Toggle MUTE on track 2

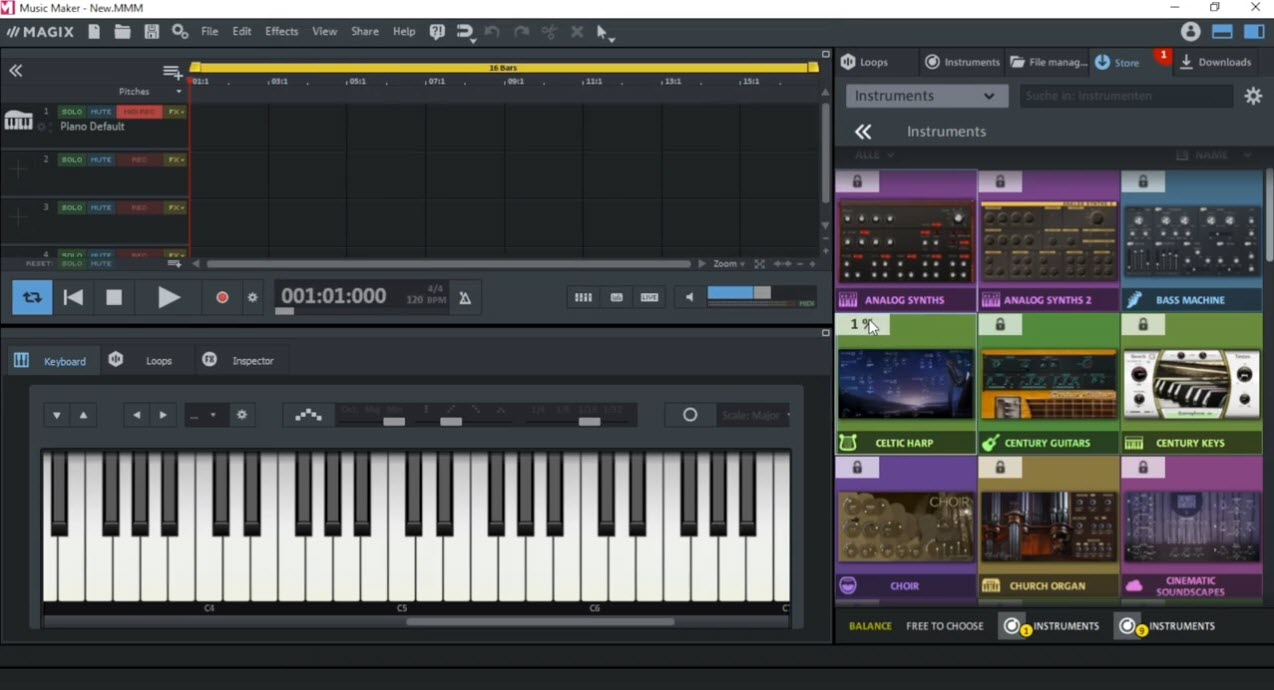pos(101,160)
